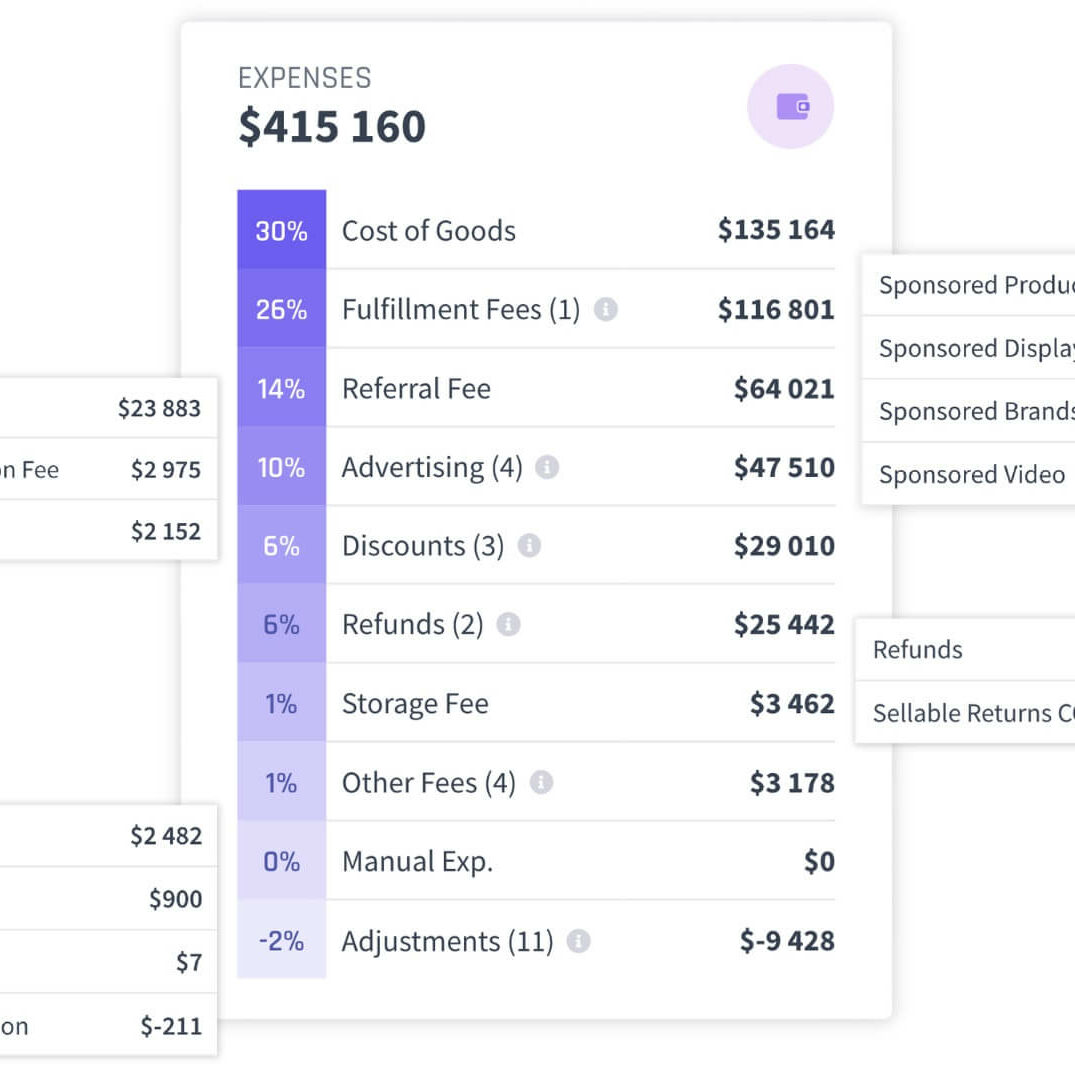Expand the Adjustments (11) row
The height and width of the screenshot is (1075, 1075).
(x=447, y=941)
